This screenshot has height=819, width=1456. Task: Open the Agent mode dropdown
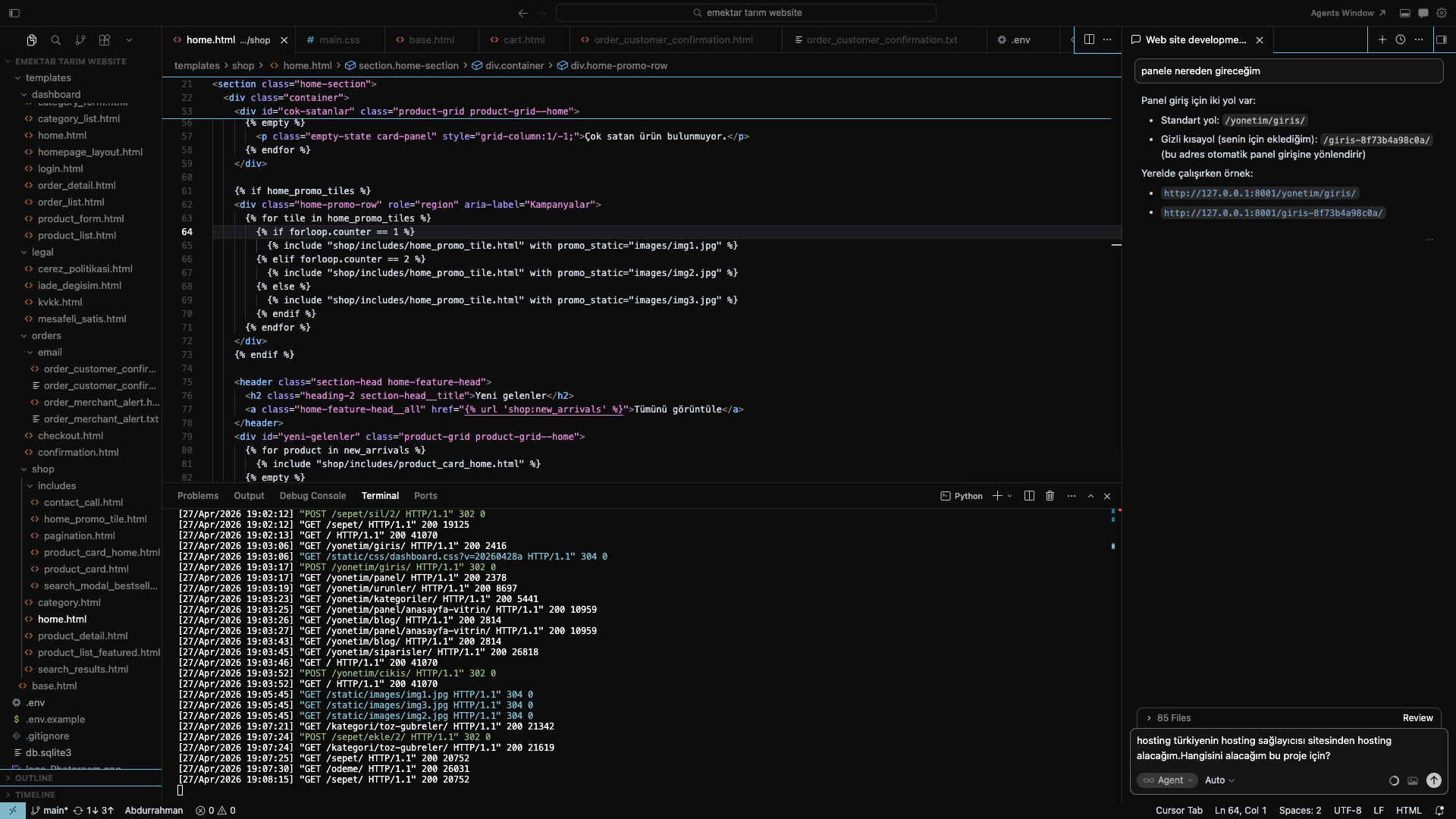pos(1167,780)
